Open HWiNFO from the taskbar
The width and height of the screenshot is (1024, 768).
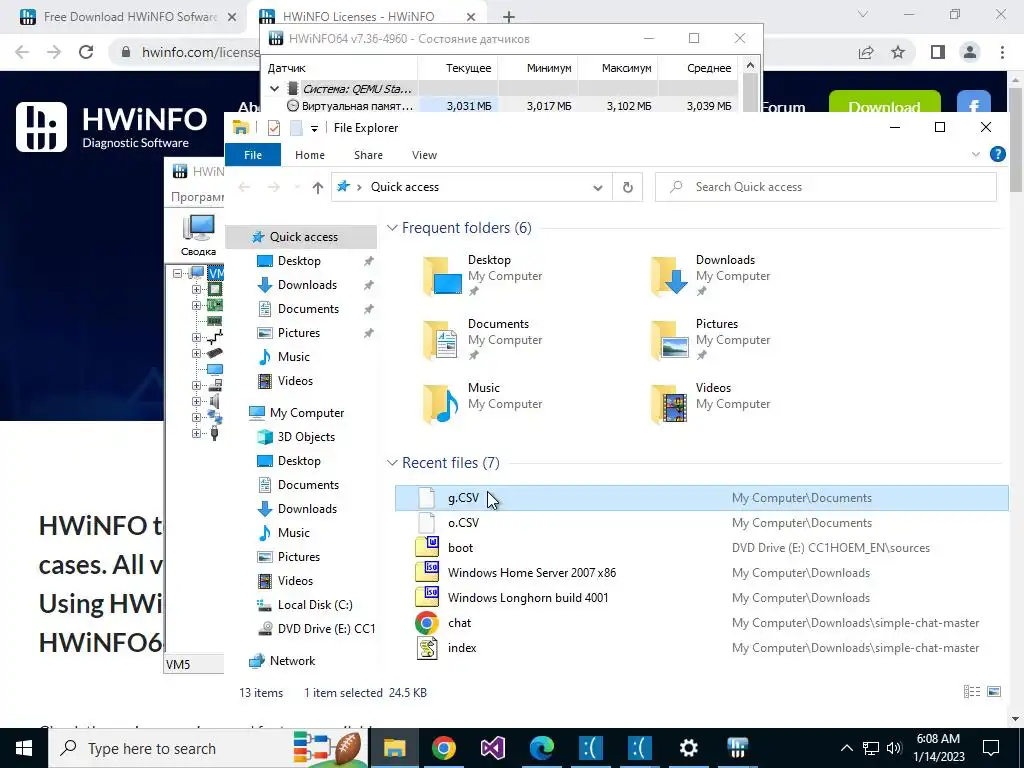coord(737,748)
